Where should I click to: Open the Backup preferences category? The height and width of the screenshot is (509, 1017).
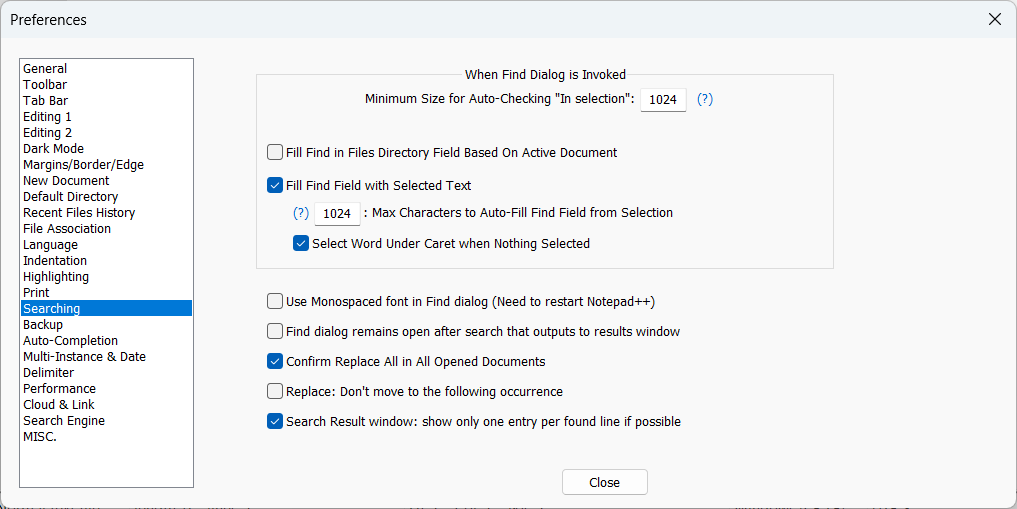point(43,324)
